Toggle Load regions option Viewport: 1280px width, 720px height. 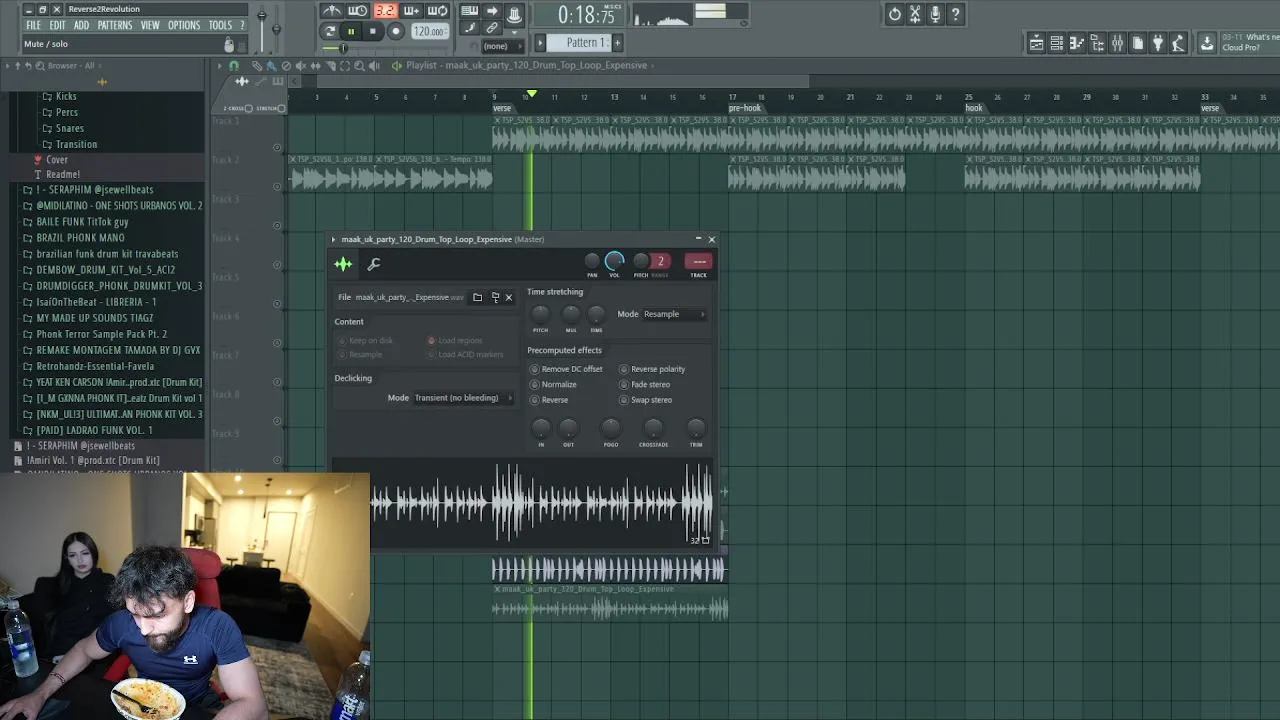[455, 340]
